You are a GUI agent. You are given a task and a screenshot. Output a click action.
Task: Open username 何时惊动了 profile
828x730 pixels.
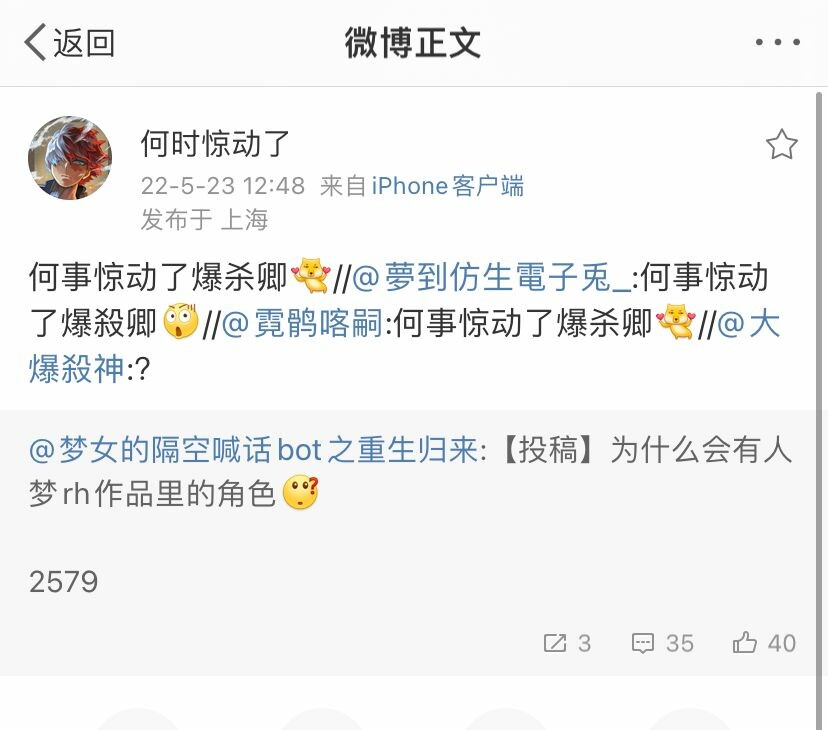[x=215, y=144]
